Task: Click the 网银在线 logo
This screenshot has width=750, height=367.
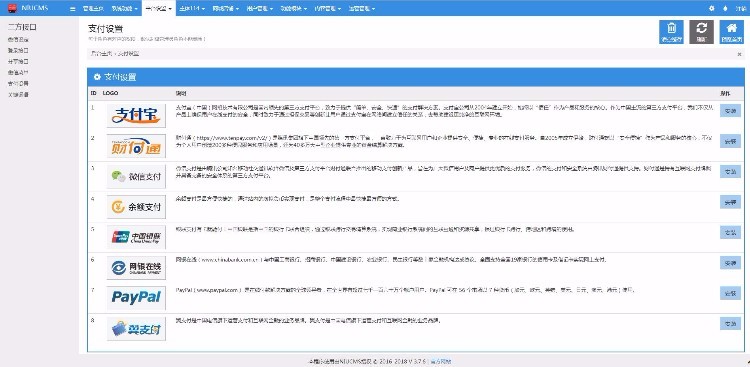Action: point(136,267)
